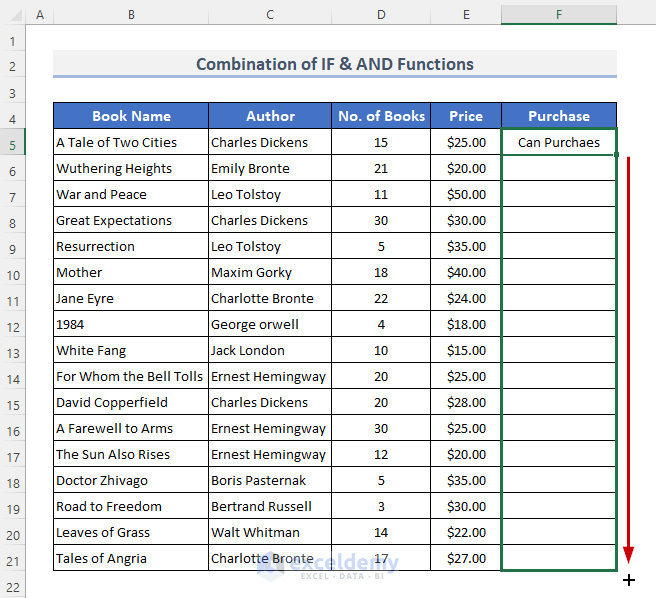The width and height of the screenshot is (656, 598).
Task: Click the fill handle of the 'Can Purchaes' cell
Action: 616,154
